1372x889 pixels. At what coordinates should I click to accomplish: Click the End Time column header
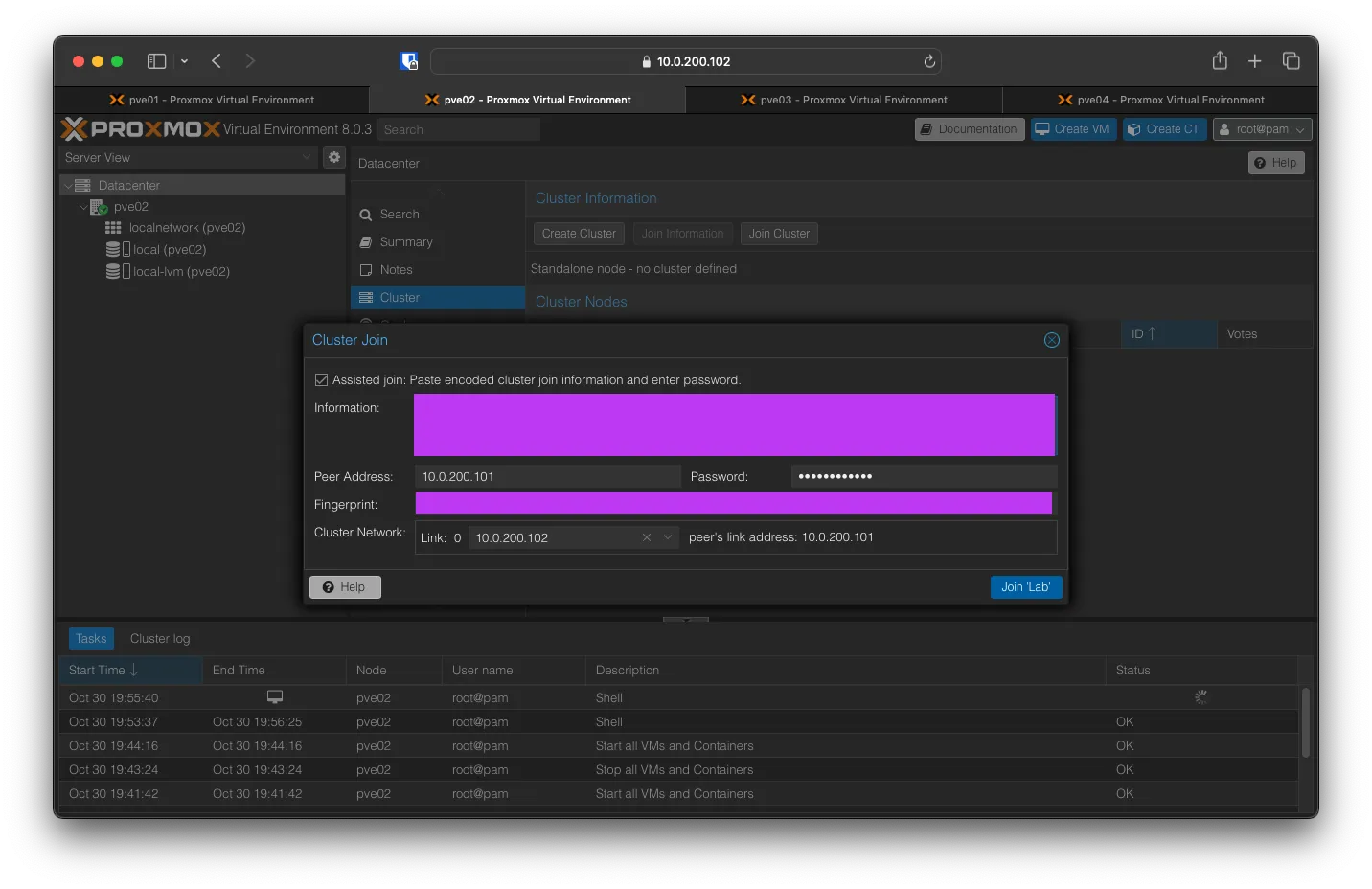[x=274, y=671]
